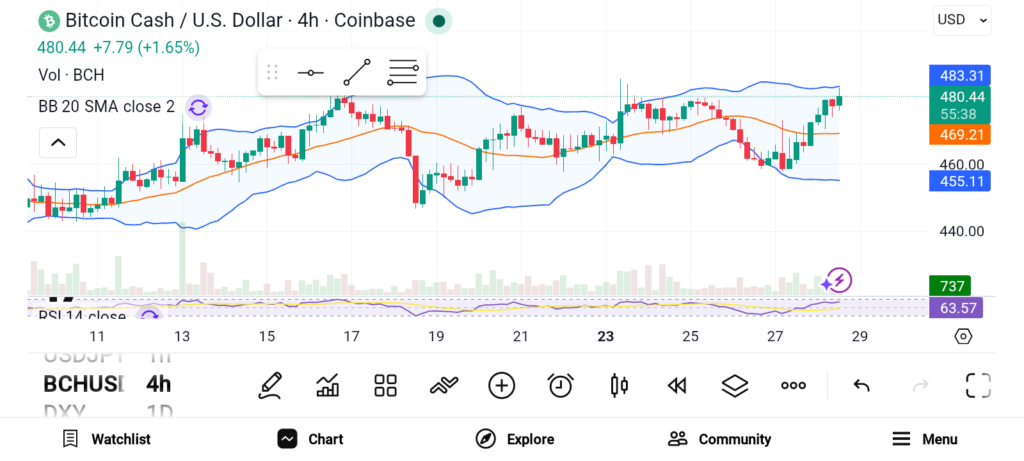The width and height of the screenshot is (1024, 461).
Task: Open the USD currency dropdown
Action: [x=962, y=19]
